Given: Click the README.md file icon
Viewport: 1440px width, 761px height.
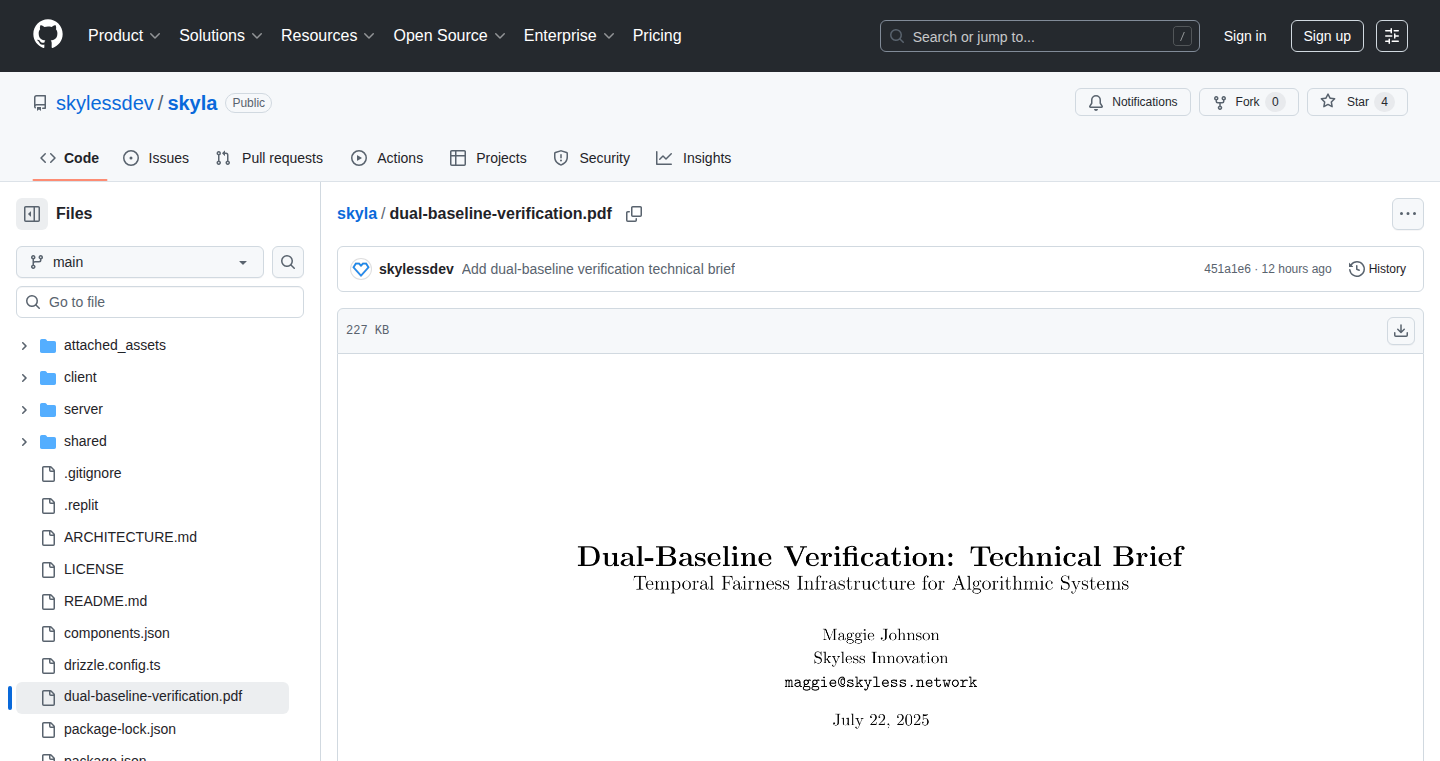Looking at the screenshot, I should pyautogui.click(x=48, y=601).
